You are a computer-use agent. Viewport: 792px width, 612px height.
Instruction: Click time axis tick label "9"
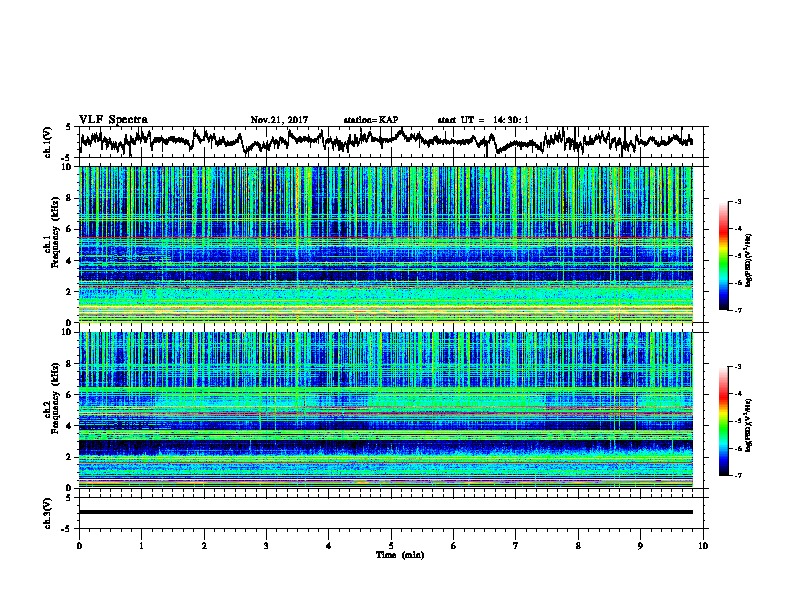pos(640,546)
